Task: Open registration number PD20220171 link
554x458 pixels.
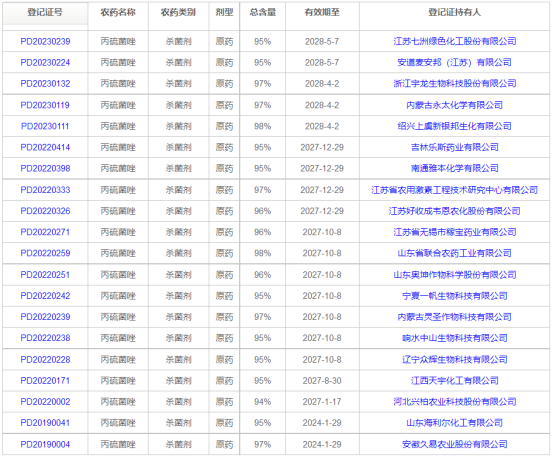Action: point(45,381)
